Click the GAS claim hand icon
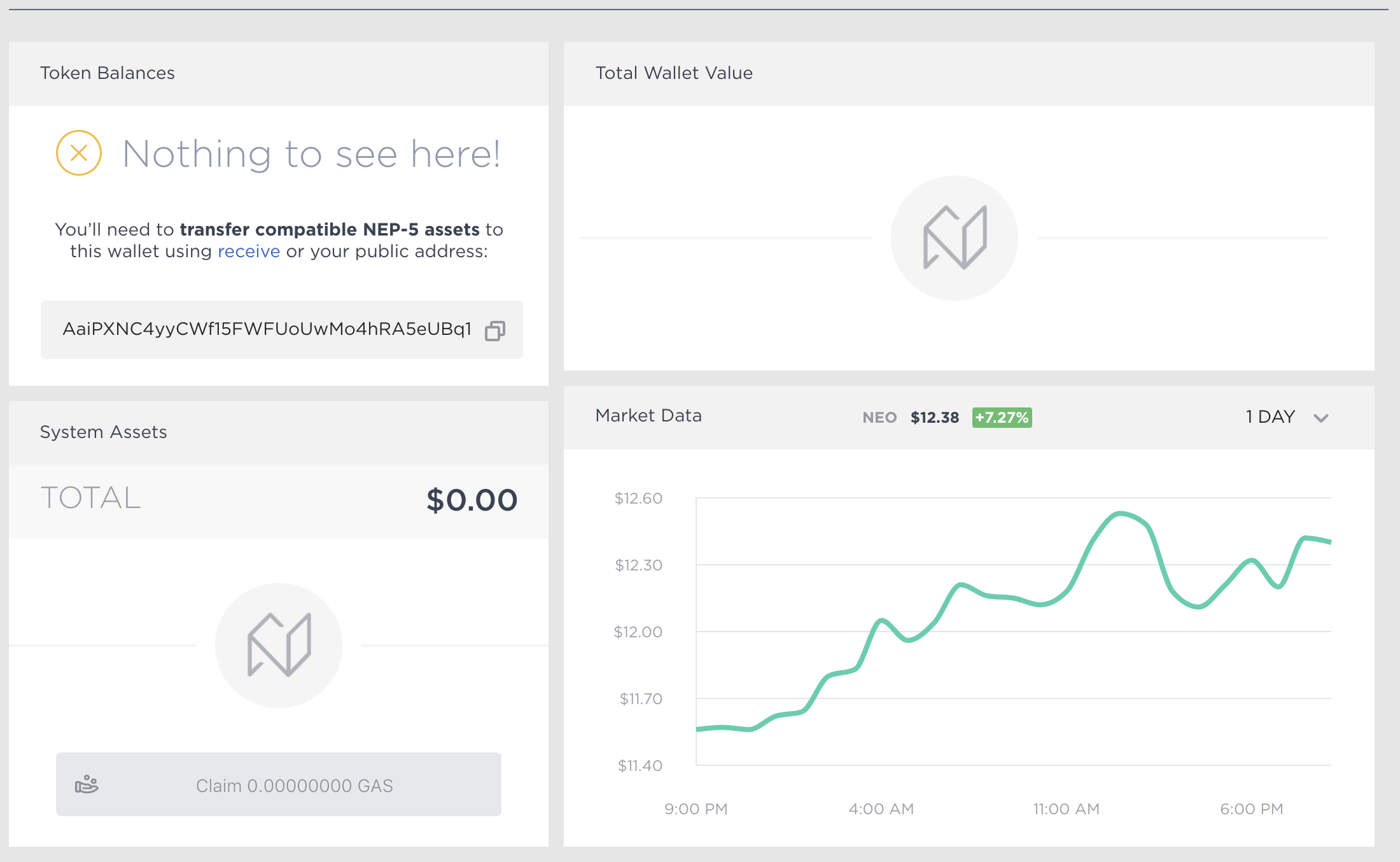 88,784
